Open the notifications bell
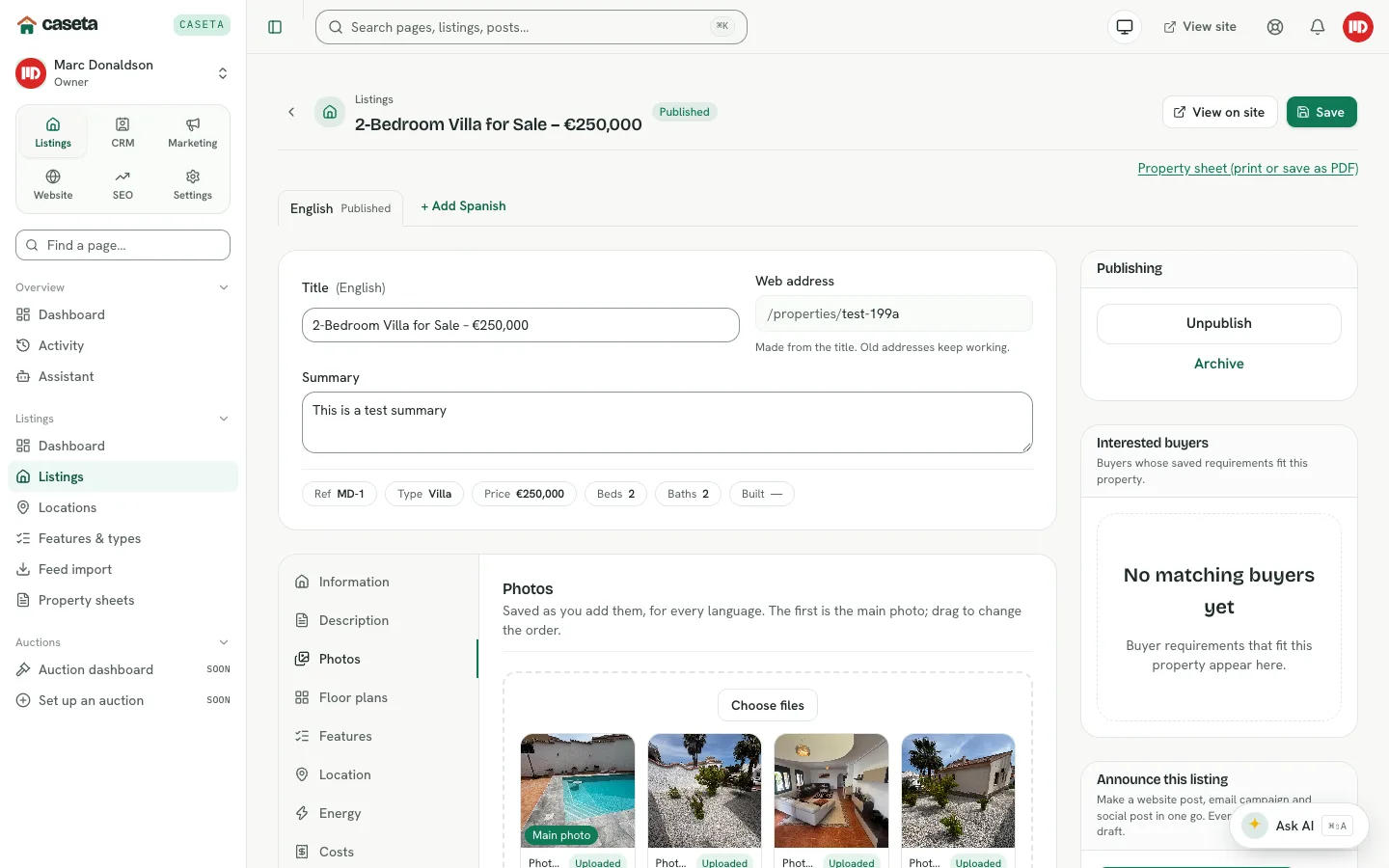 pos(1318,27)
